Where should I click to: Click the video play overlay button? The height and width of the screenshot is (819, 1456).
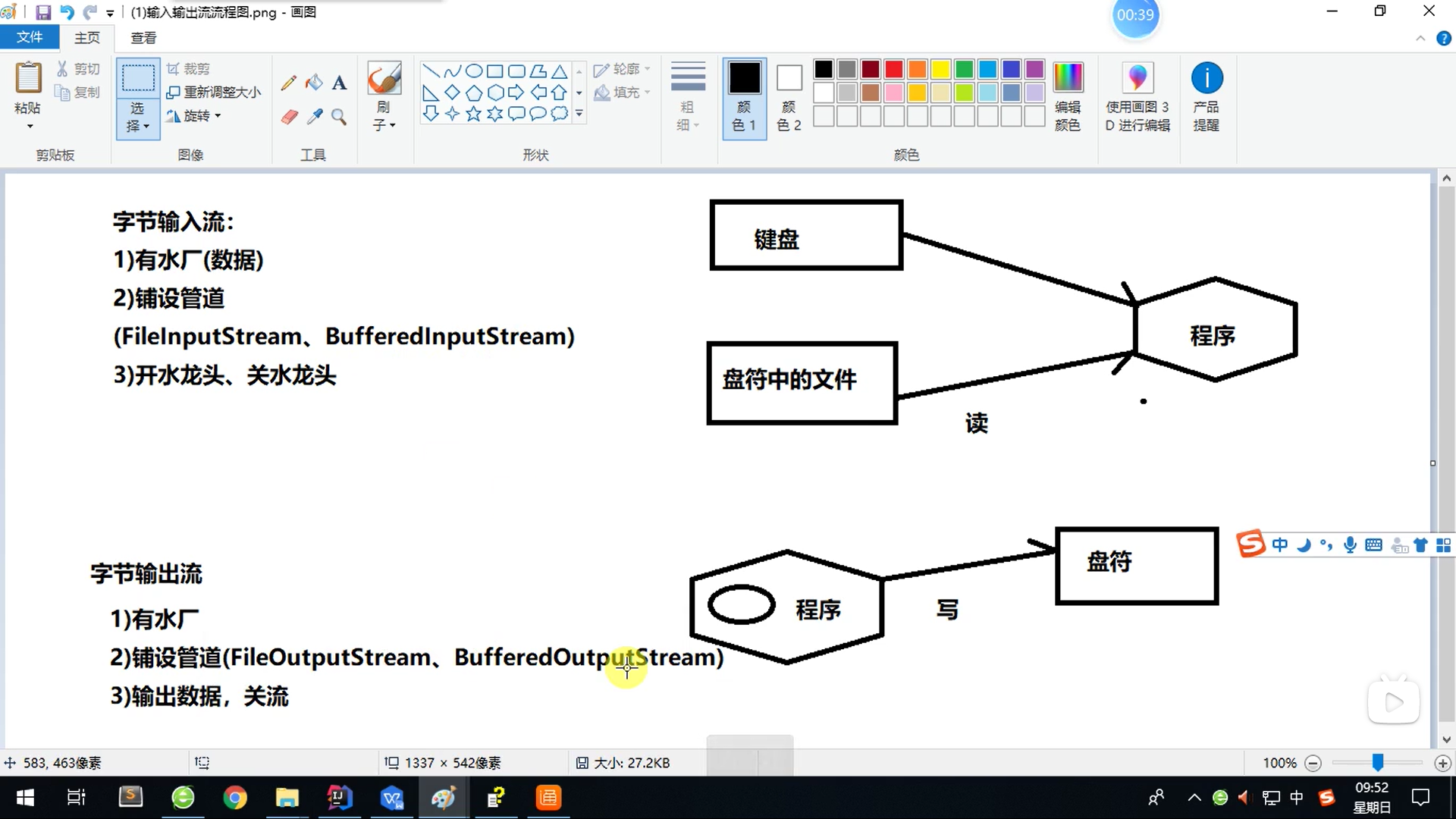coord(1394,702)
